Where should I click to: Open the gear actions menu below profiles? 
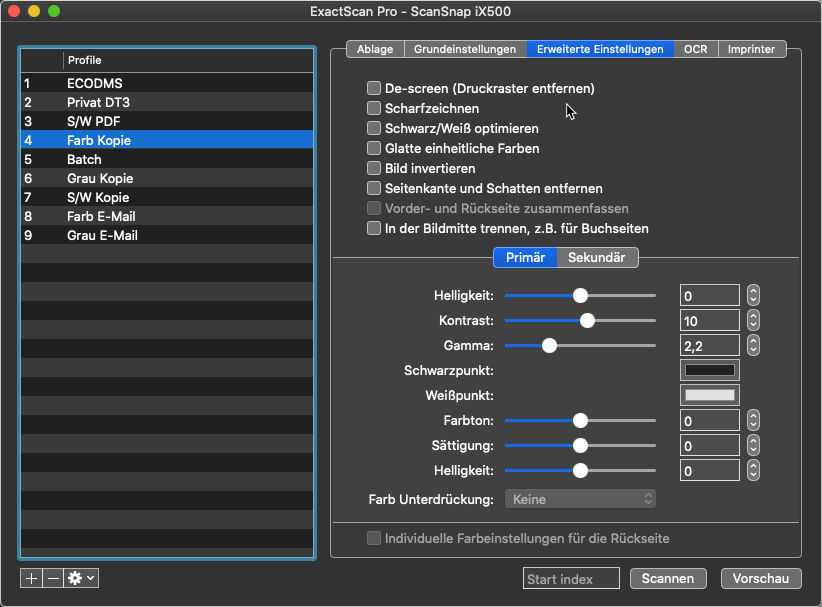[81, 578]
